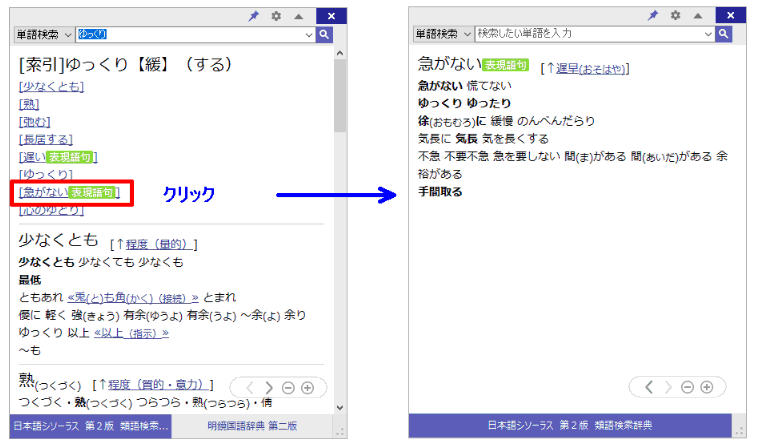Viewport: 758px width, 446px height.
Task: Go back using left window's previous arrow
Action: [x=249, y=388]
